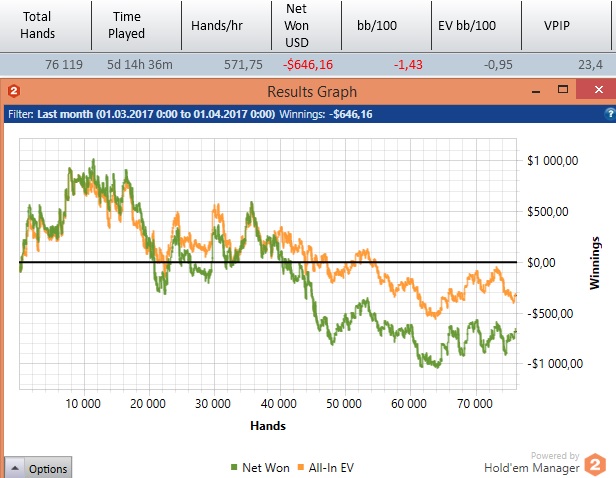
Task: Click the $1 000,00 axis label
Action: coord(552,161)
